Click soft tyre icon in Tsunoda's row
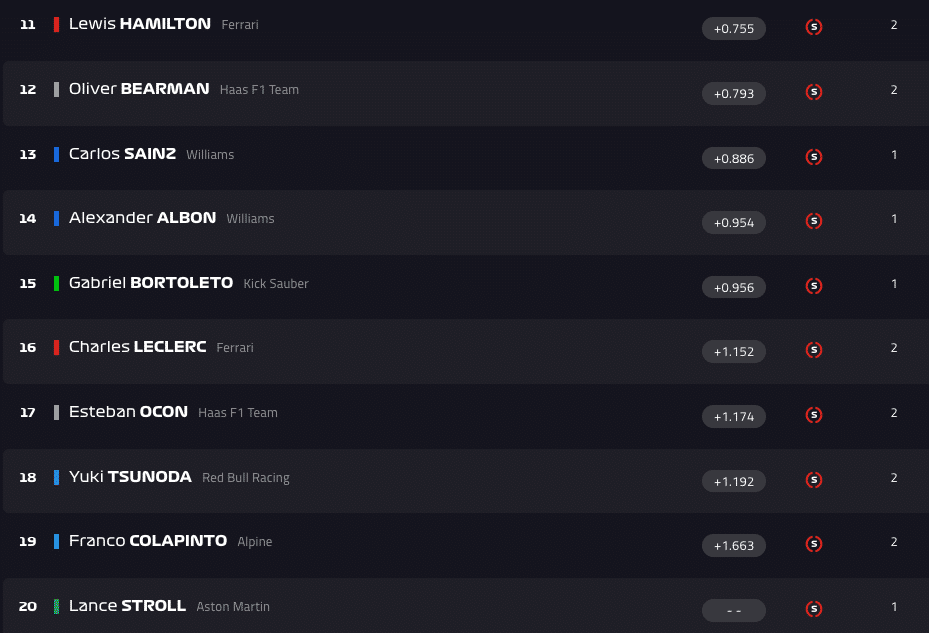 [x=814, y=480]
